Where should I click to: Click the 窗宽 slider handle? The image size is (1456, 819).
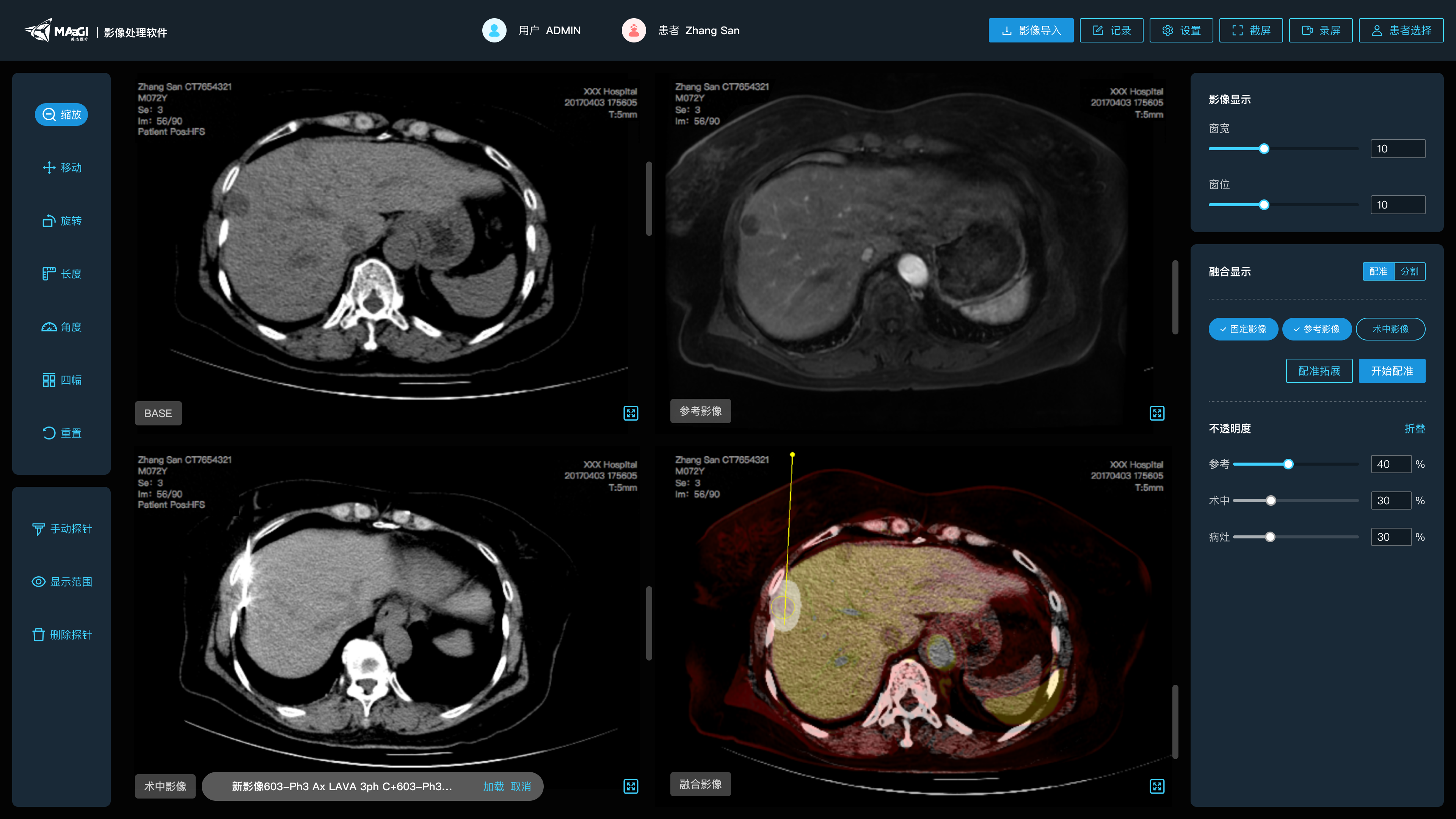pos(1264,149)
